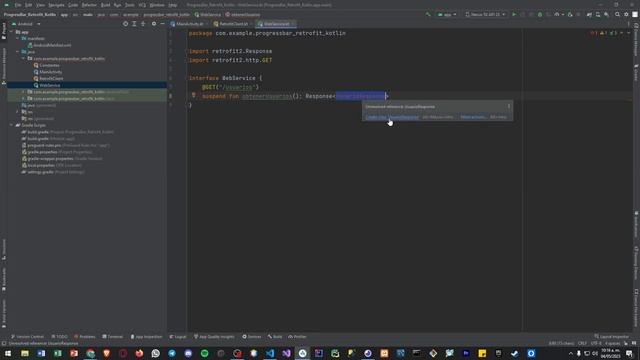Click the Expand All icon in the Project panel

coord(134,24)
